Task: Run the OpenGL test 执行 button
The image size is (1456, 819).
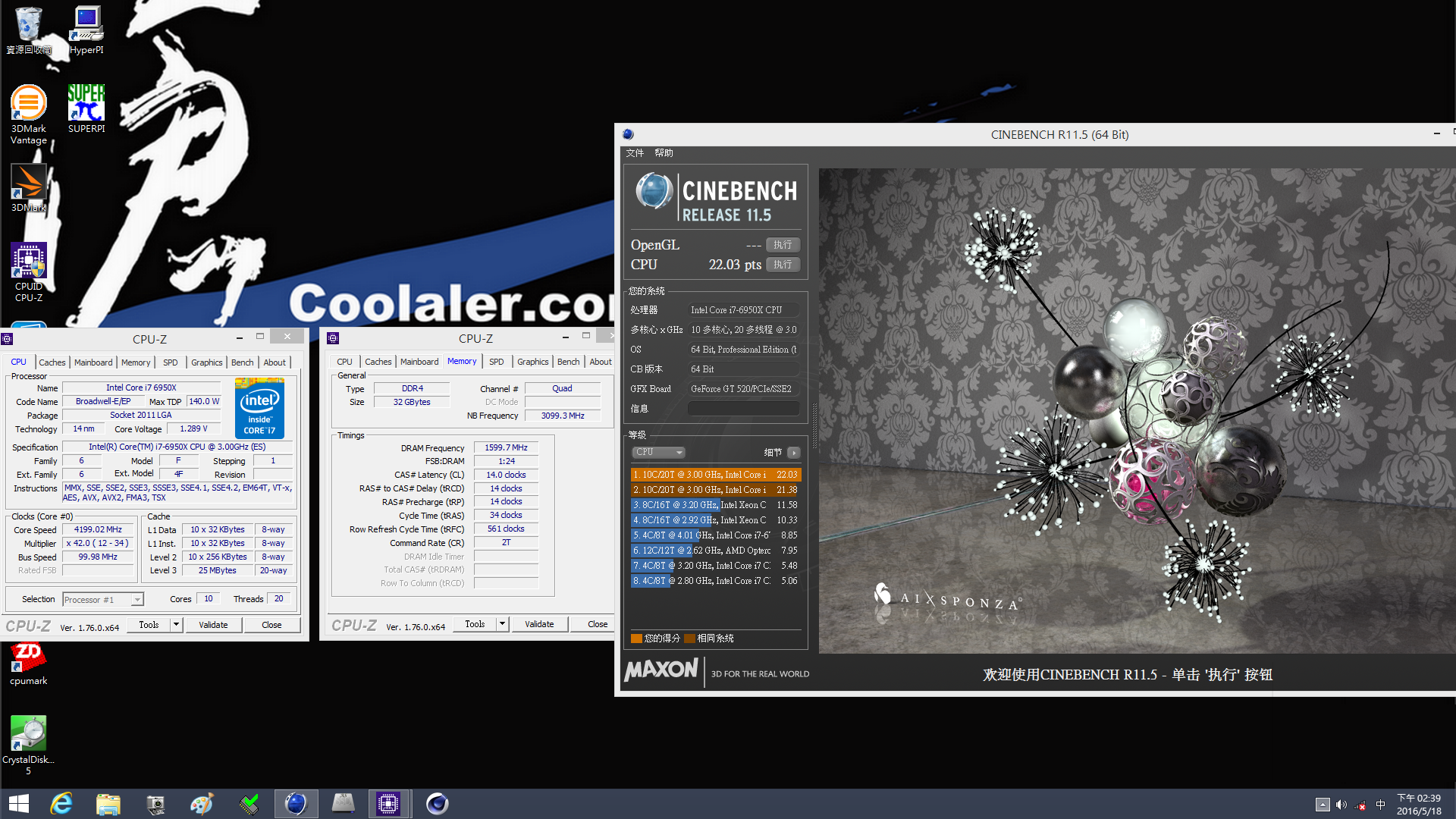Action: (783, 245)
